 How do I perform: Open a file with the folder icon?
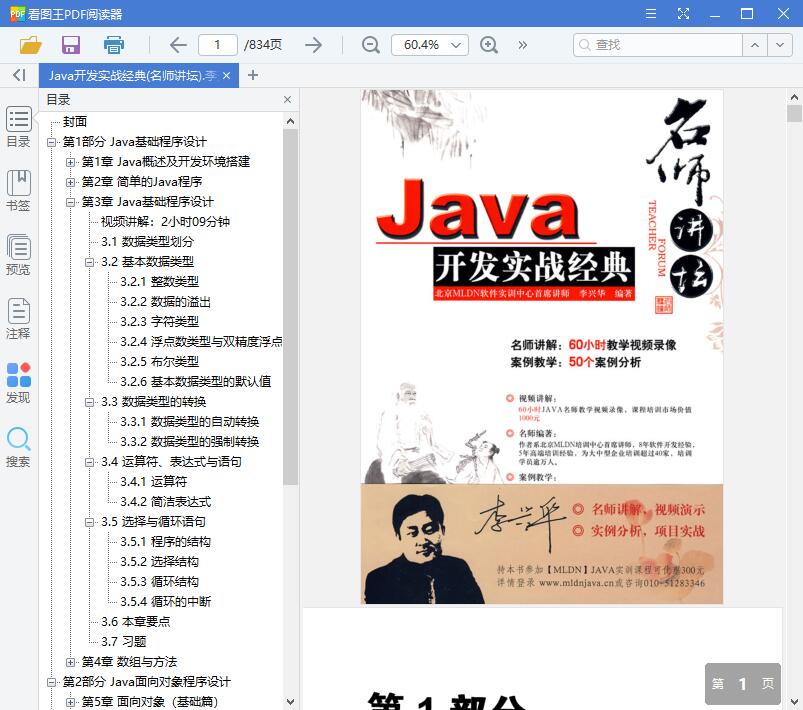coord(30,45)
